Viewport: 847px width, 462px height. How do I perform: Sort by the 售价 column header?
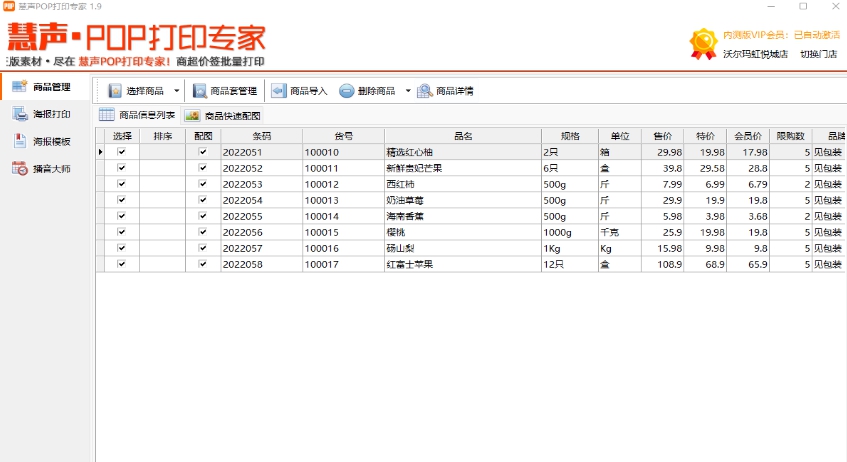(x=662, y=136)
